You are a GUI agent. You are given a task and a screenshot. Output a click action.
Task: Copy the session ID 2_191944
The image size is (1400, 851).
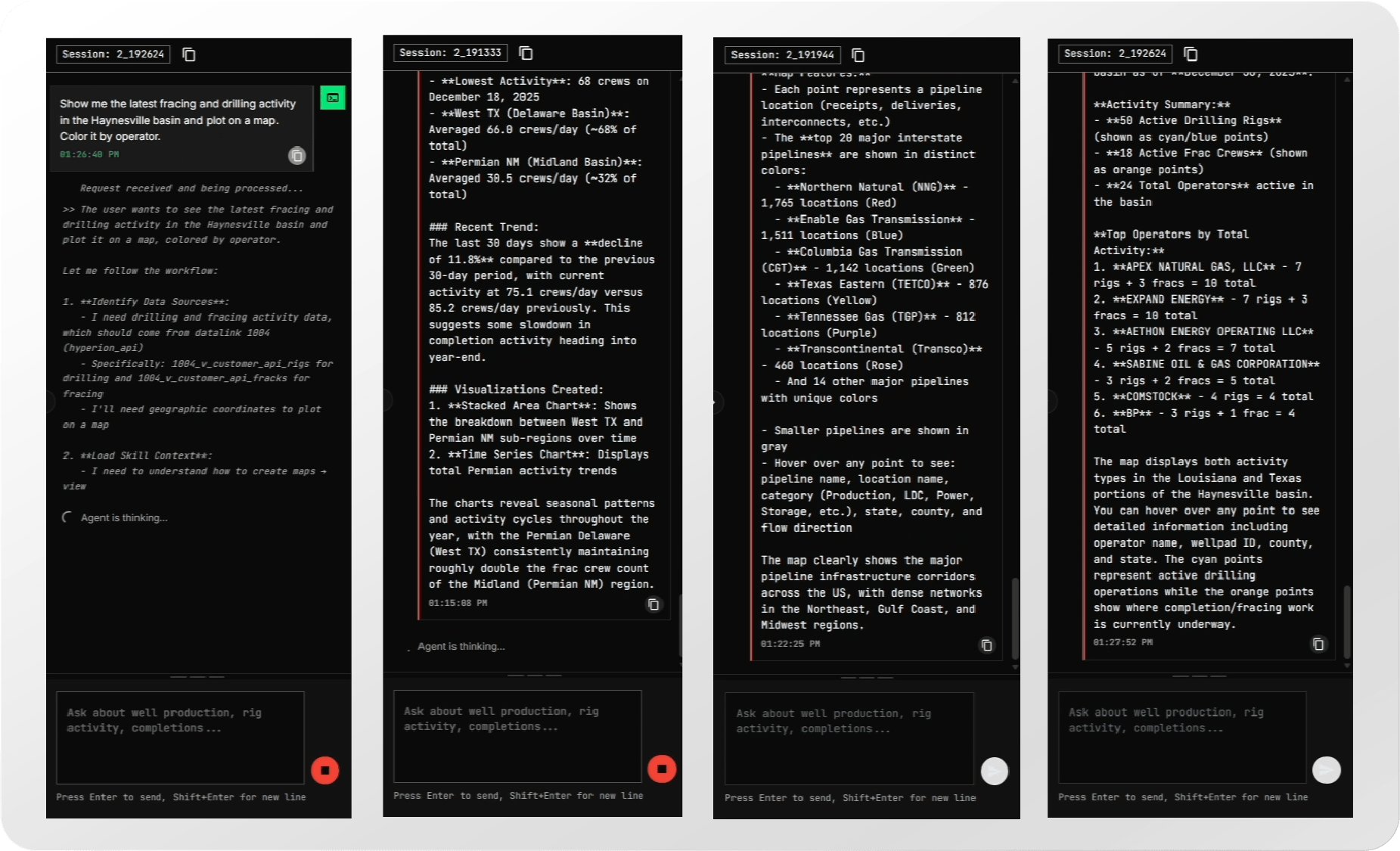tap(858, 55)
